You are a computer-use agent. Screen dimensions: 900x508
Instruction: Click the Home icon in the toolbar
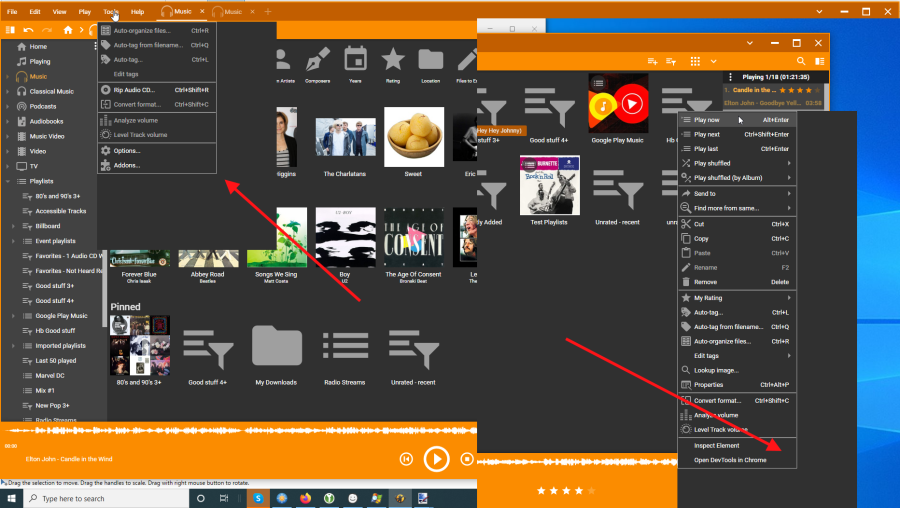point(67,30)
